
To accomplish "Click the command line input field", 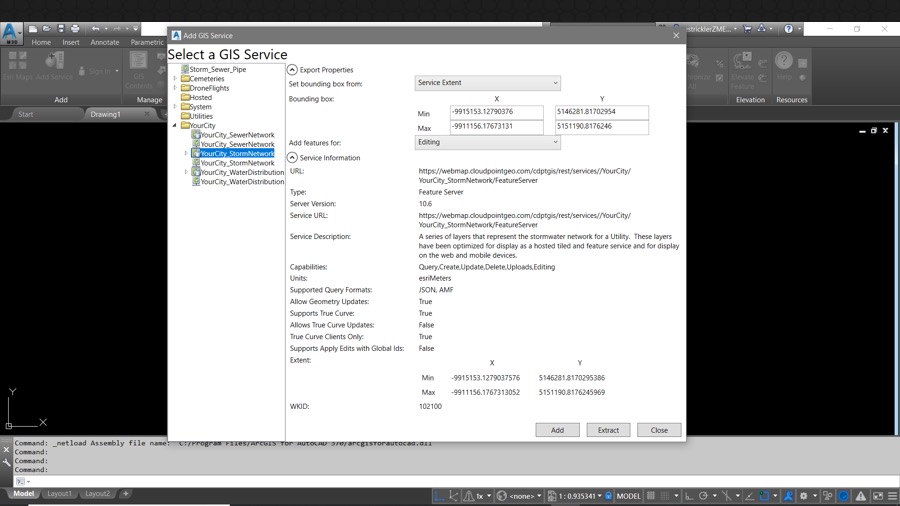I will [459, 481].
